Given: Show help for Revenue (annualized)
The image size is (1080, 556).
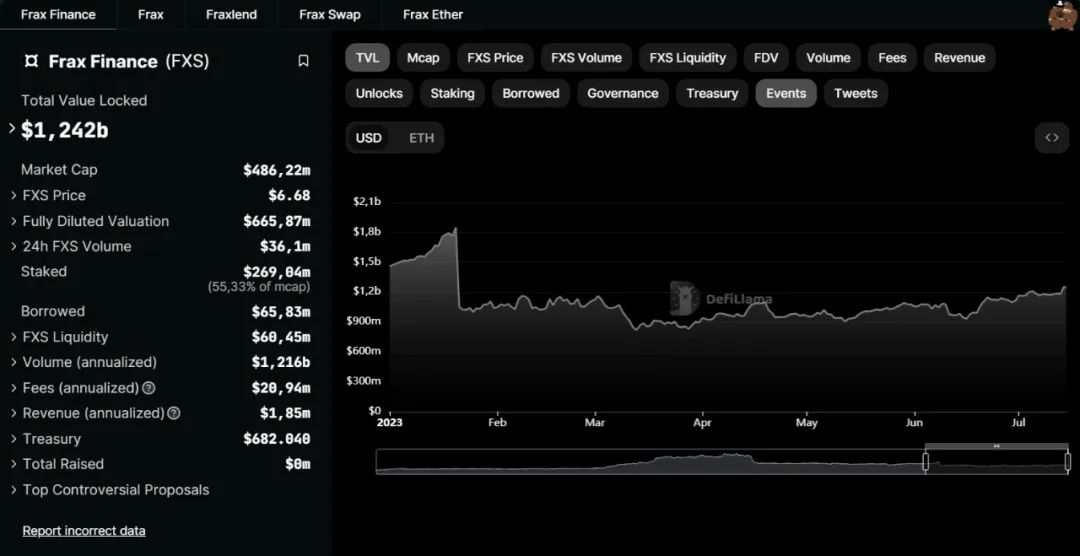Looking at the screenshot, I should click(174, 413).
